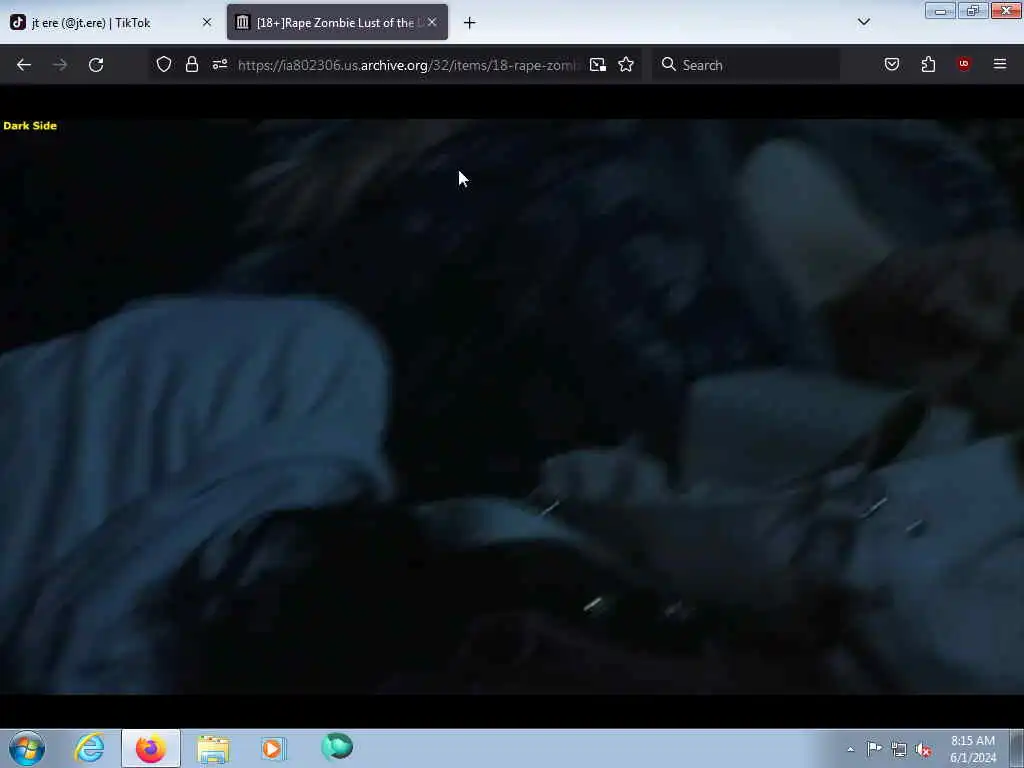This screenshot has height=768, width=1024.
Task: Restore down the browser window
Action: (x=972, y=10)
